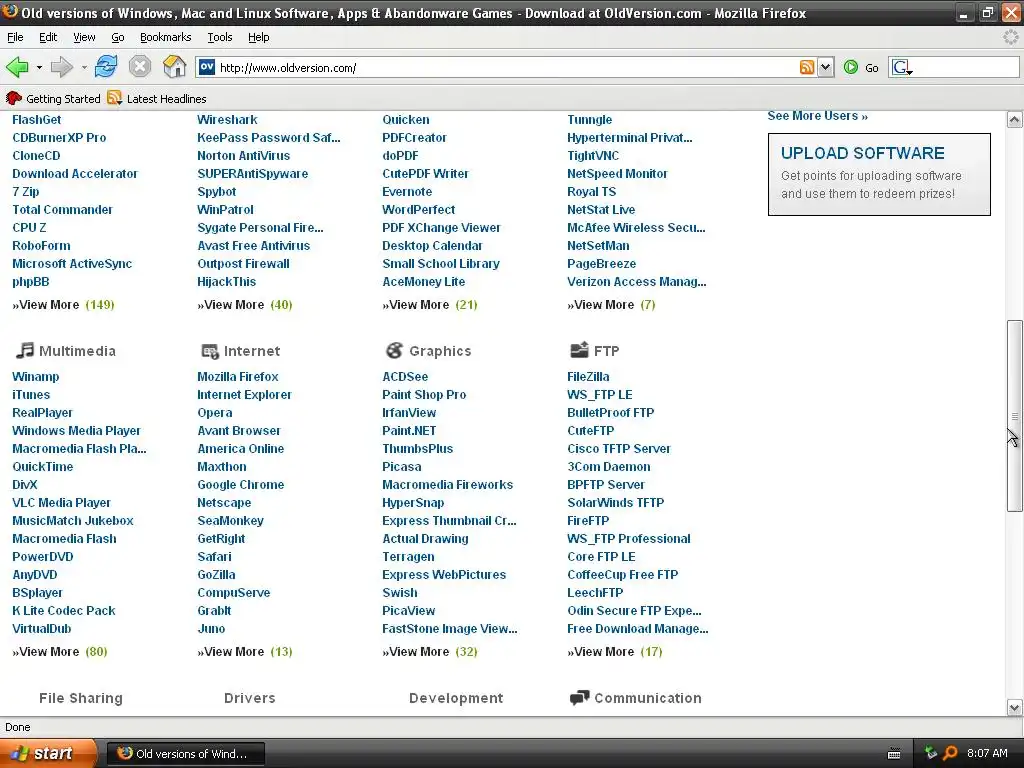Open the File menu
This screenshot has width=1024, height=768.
point(15,37)
